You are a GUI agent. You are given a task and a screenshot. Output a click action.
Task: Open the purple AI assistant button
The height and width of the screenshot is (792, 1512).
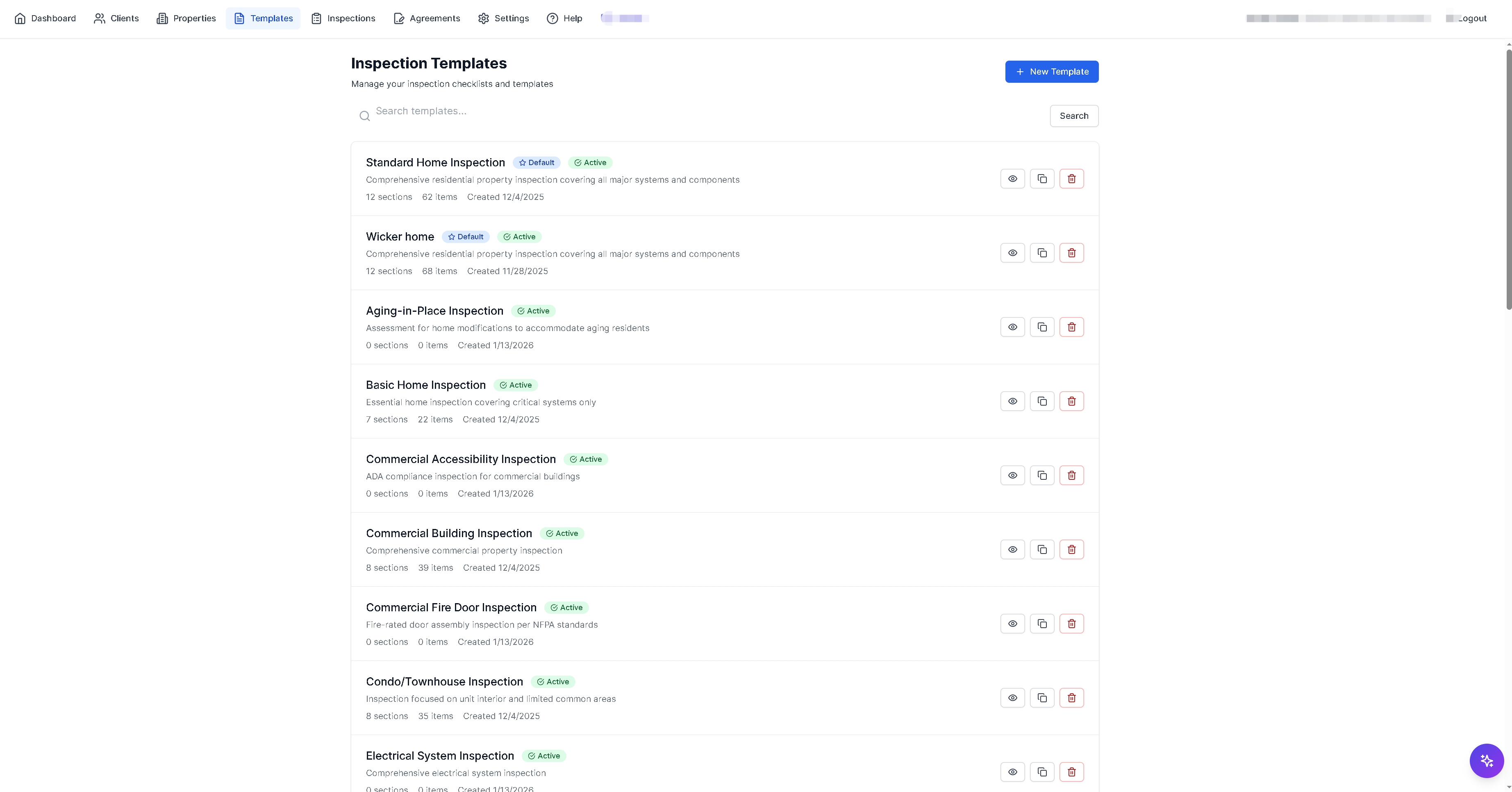tap(1486, 761)
